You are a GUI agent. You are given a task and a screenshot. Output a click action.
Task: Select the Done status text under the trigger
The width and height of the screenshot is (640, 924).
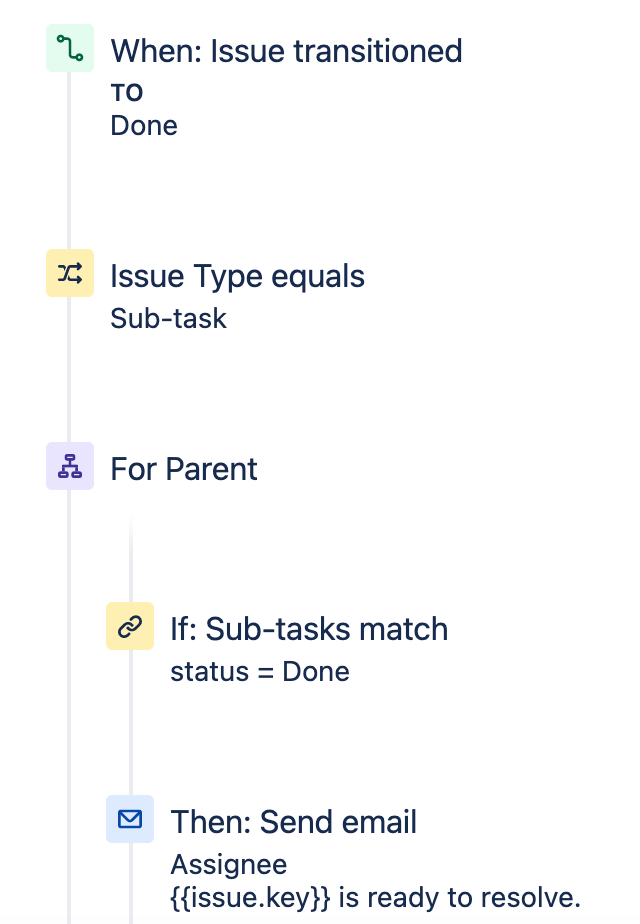coord(143,125)
